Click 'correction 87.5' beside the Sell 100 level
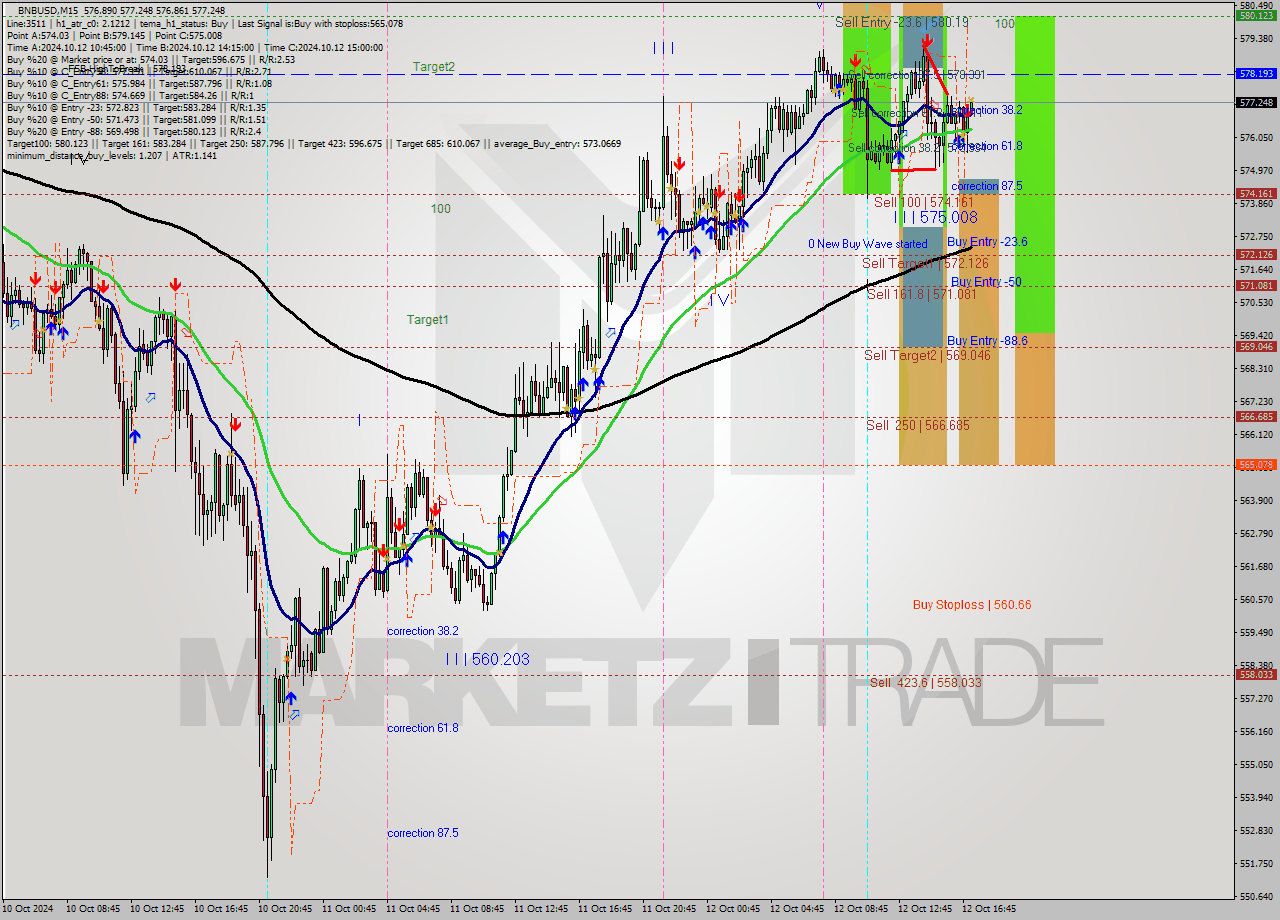Image resolution: width=1280 pixels, height=920 pixels. (987, 186)
